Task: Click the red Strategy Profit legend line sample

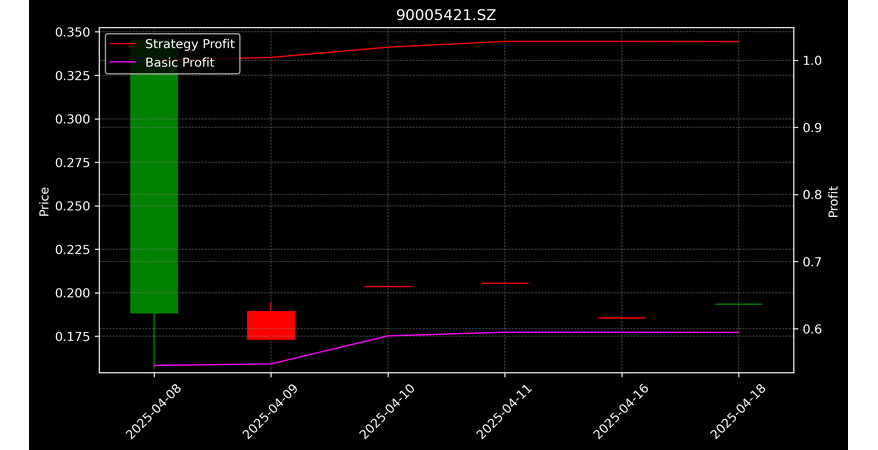Action: tap(123, 44)
